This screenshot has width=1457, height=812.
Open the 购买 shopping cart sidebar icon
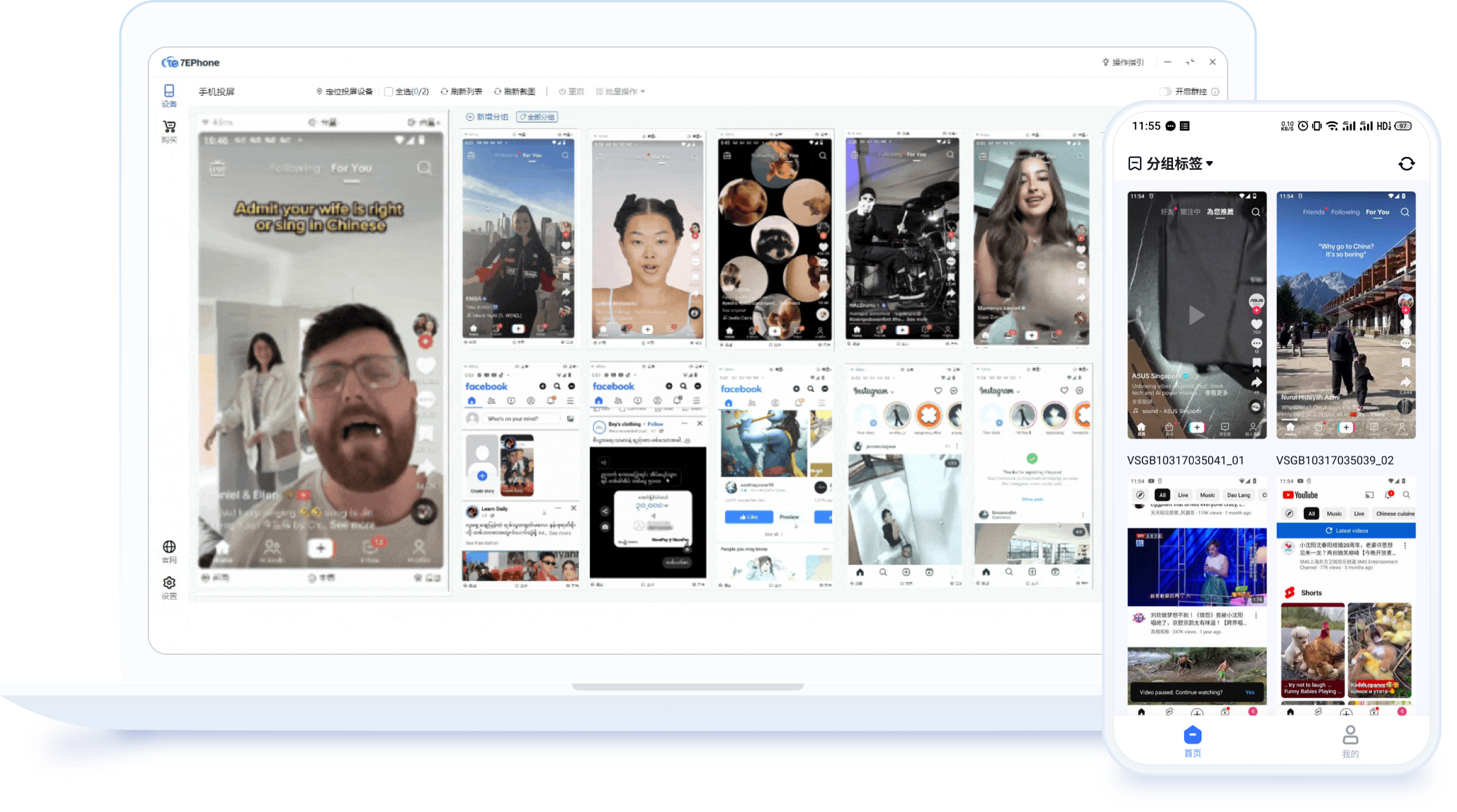[169, 127]
